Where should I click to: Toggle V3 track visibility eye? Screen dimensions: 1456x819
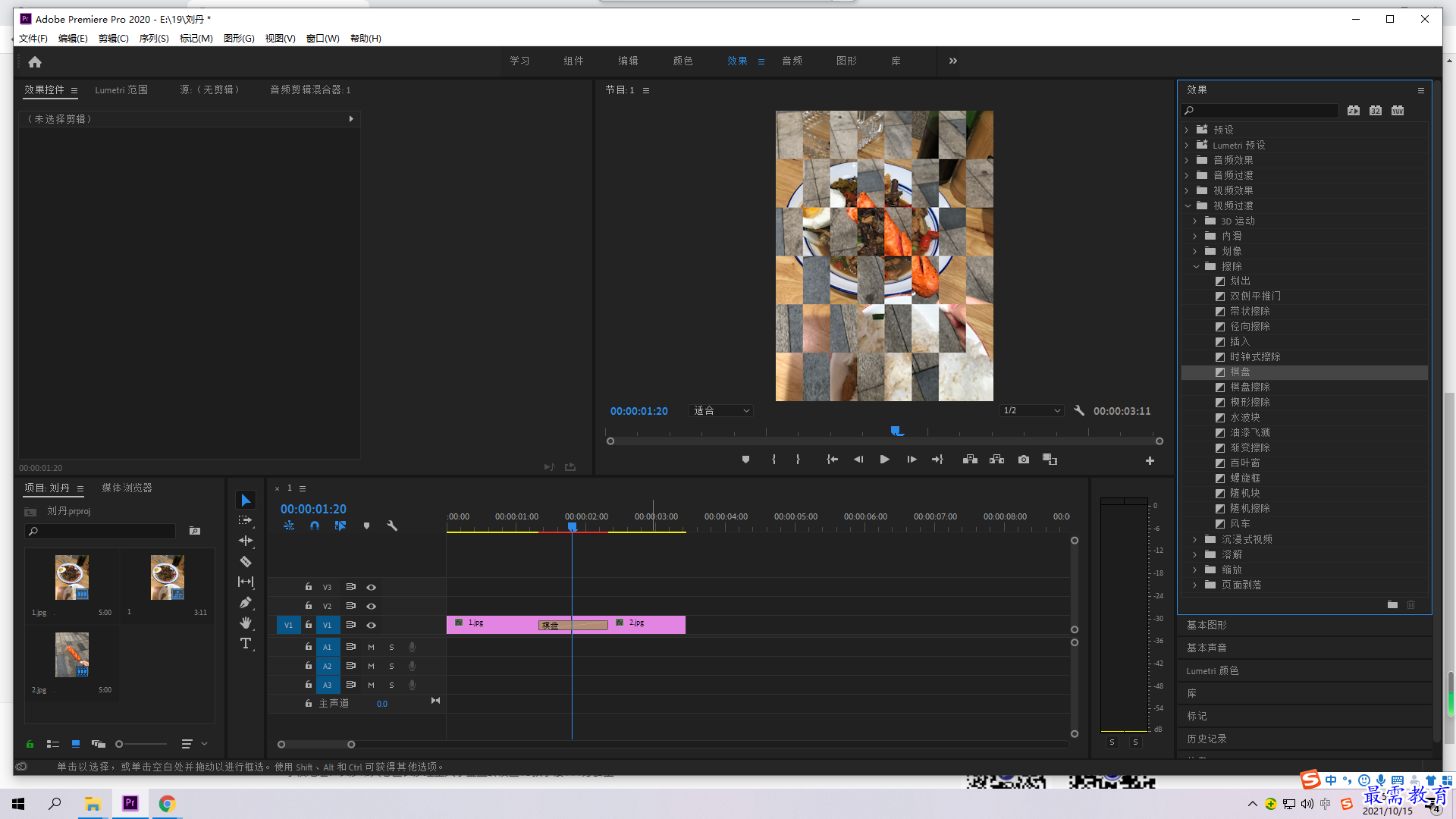[372, 587]
